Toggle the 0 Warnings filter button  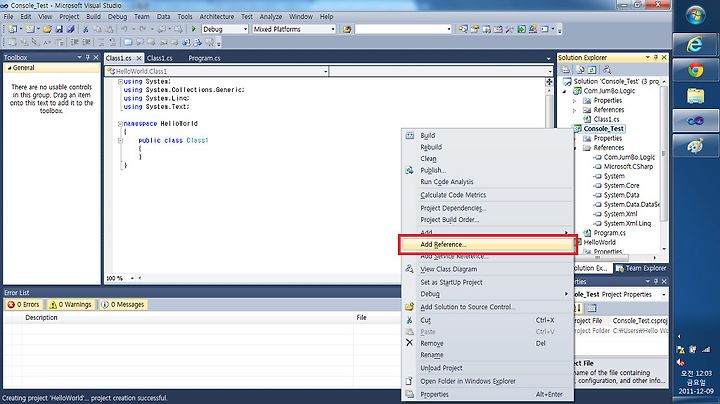click(70, 304)
